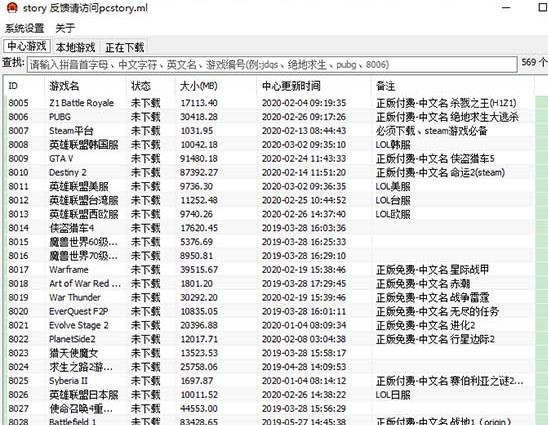Click size value 39515.67
Screen dimensions: 548x425
pyautogui.click(x=199, y=269)
